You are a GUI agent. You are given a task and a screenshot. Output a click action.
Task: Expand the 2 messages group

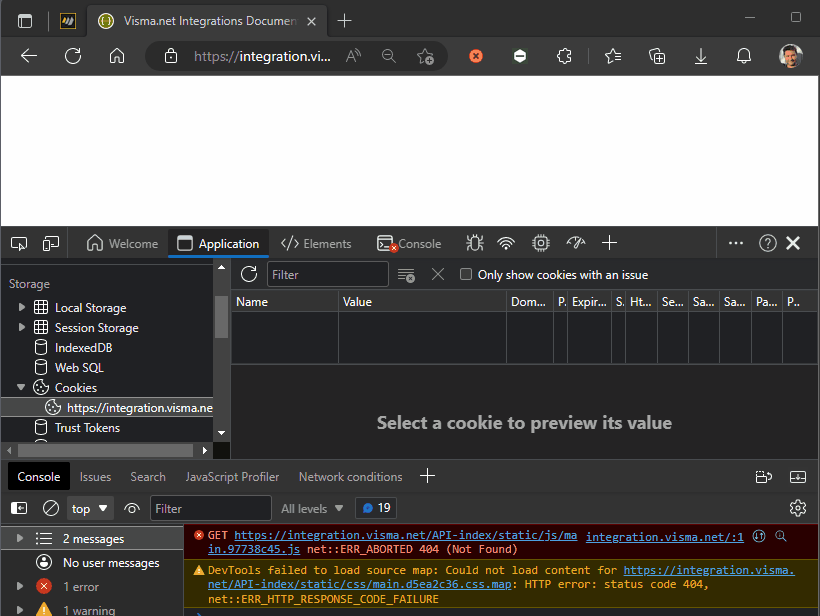[x=20, y=538]
